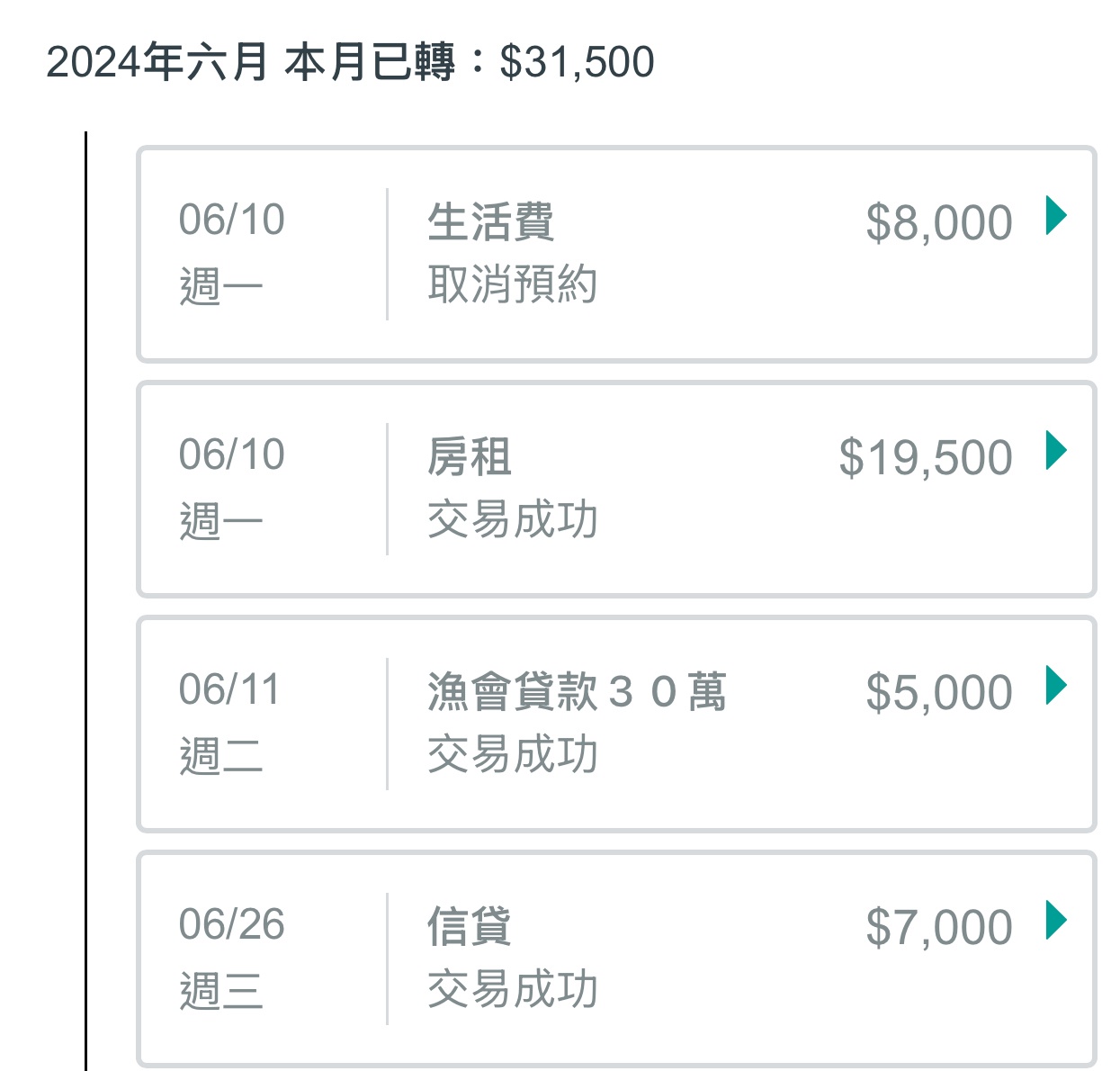Viewport: 1120px width, 1071px height.
Task: Click the $8,000 amount
Action: tap(938, 223)
